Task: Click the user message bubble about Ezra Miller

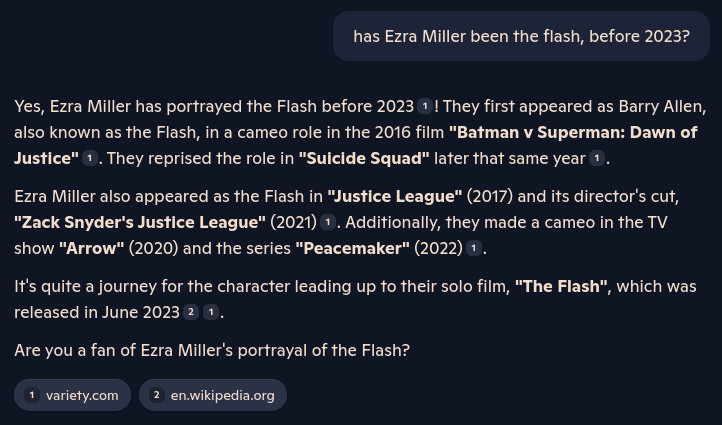Action: [x=521, y=36]
